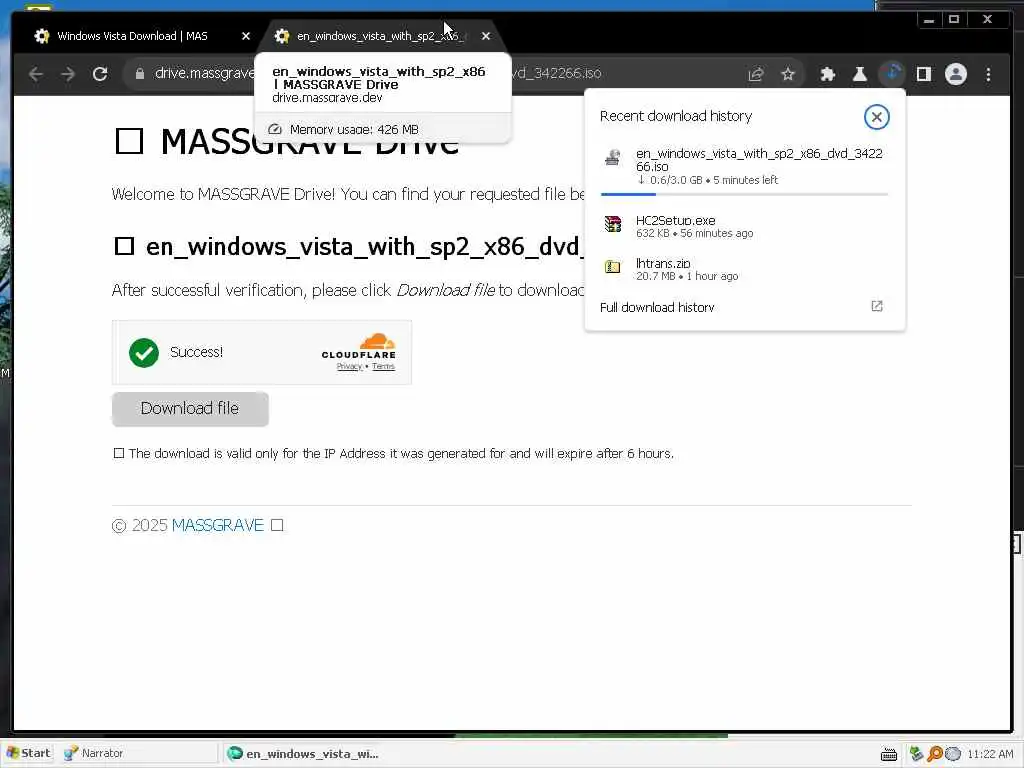Click the network tray icon
The width and height of the screenshot is (1024, 768).
[x=916, y=754]
